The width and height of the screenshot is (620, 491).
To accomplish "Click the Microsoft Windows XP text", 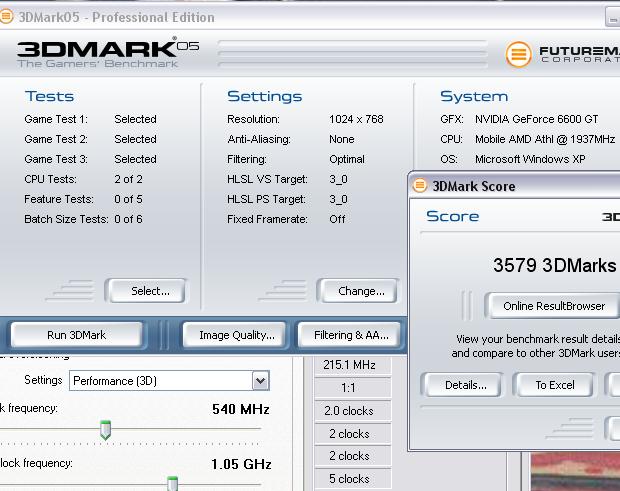I will [x=530, y=159].
